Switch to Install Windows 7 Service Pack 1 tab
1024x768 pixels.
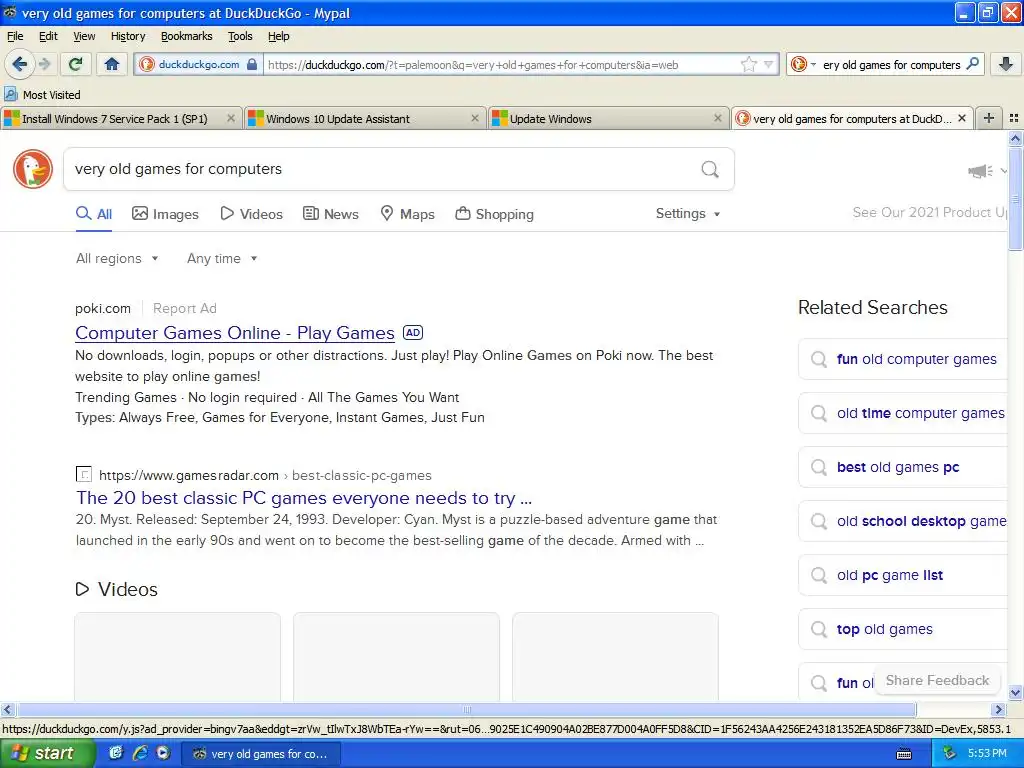120,119
